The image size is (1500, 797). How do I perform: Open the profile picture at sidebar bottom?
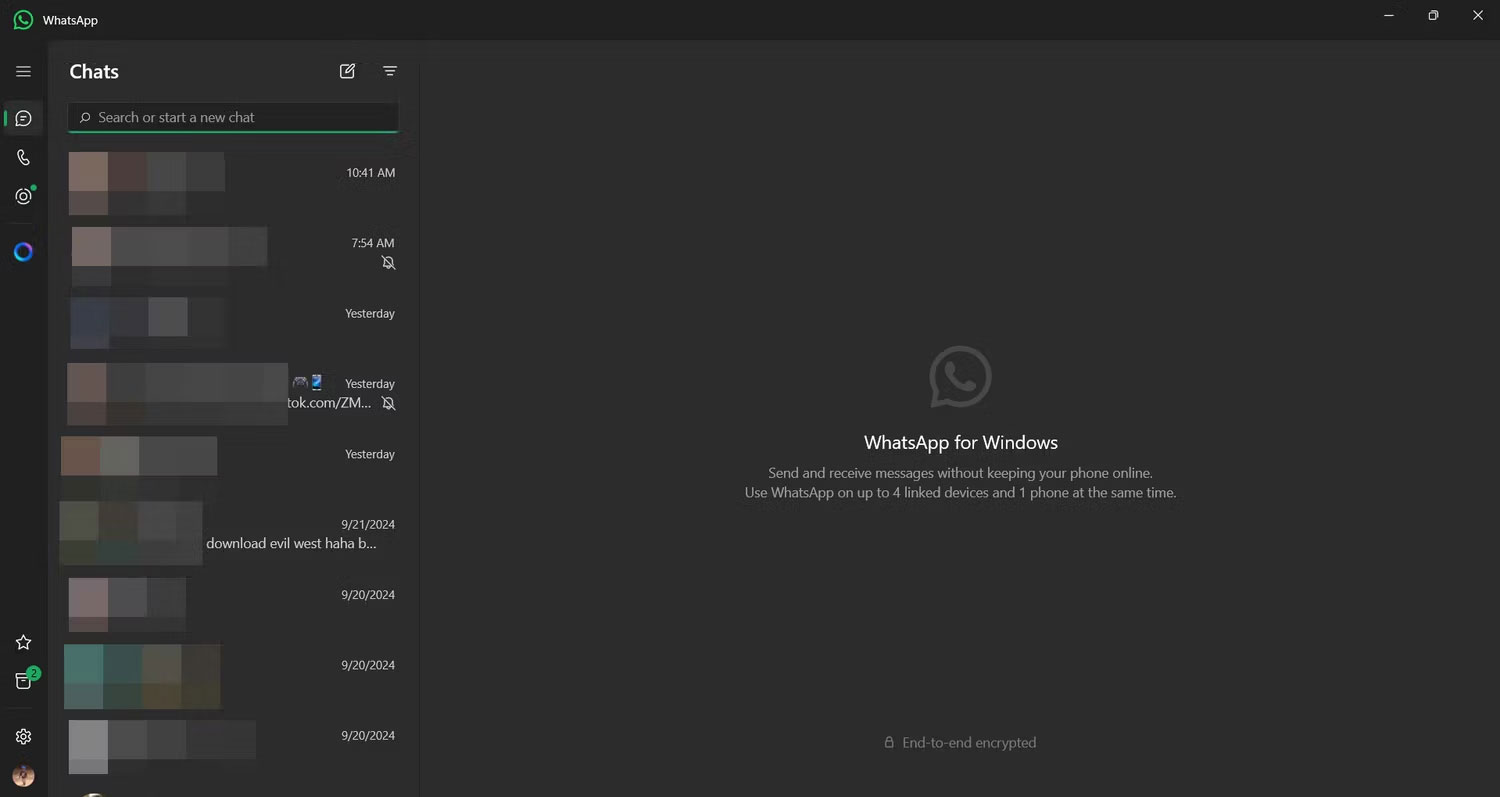[x=23, y=776]
